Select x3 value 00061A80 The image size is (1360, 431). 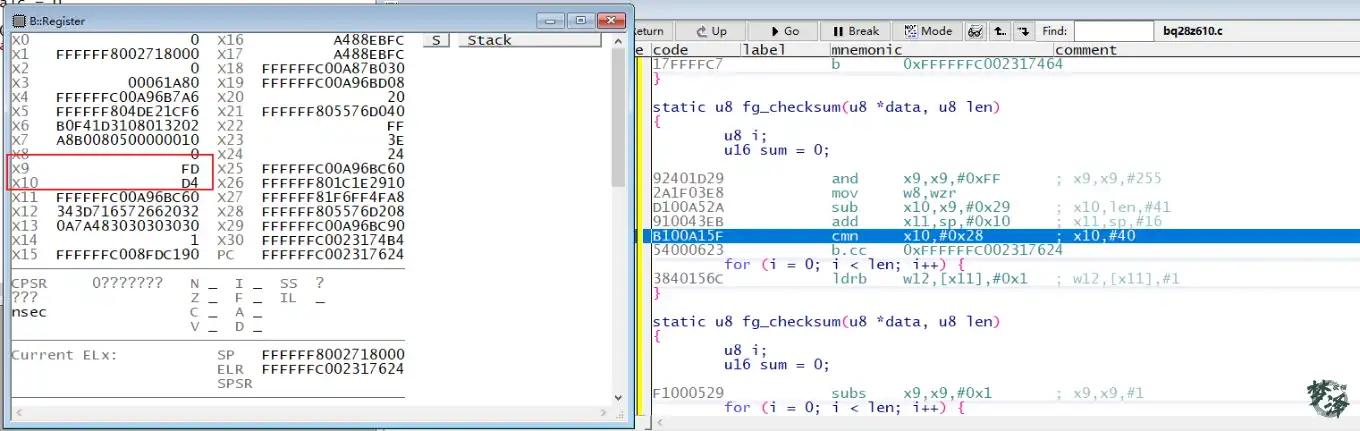tap(164, 82)
